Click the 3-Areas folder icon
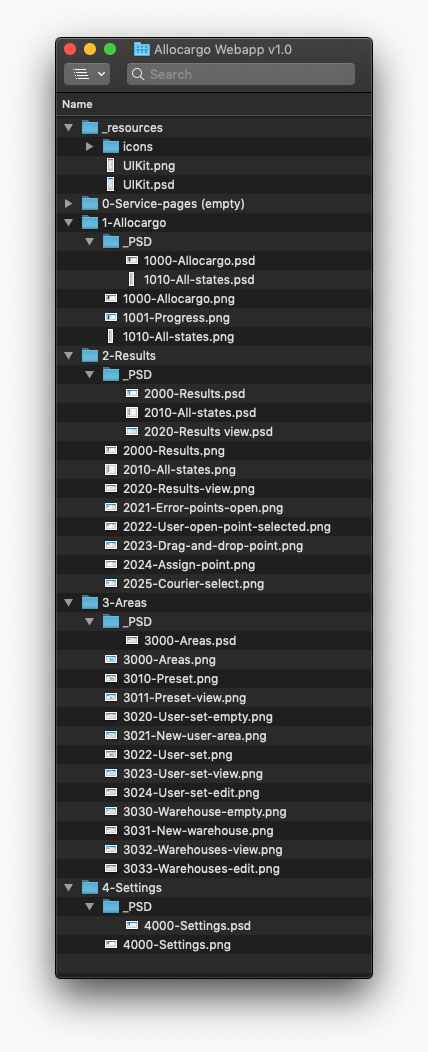 point(90,602)
